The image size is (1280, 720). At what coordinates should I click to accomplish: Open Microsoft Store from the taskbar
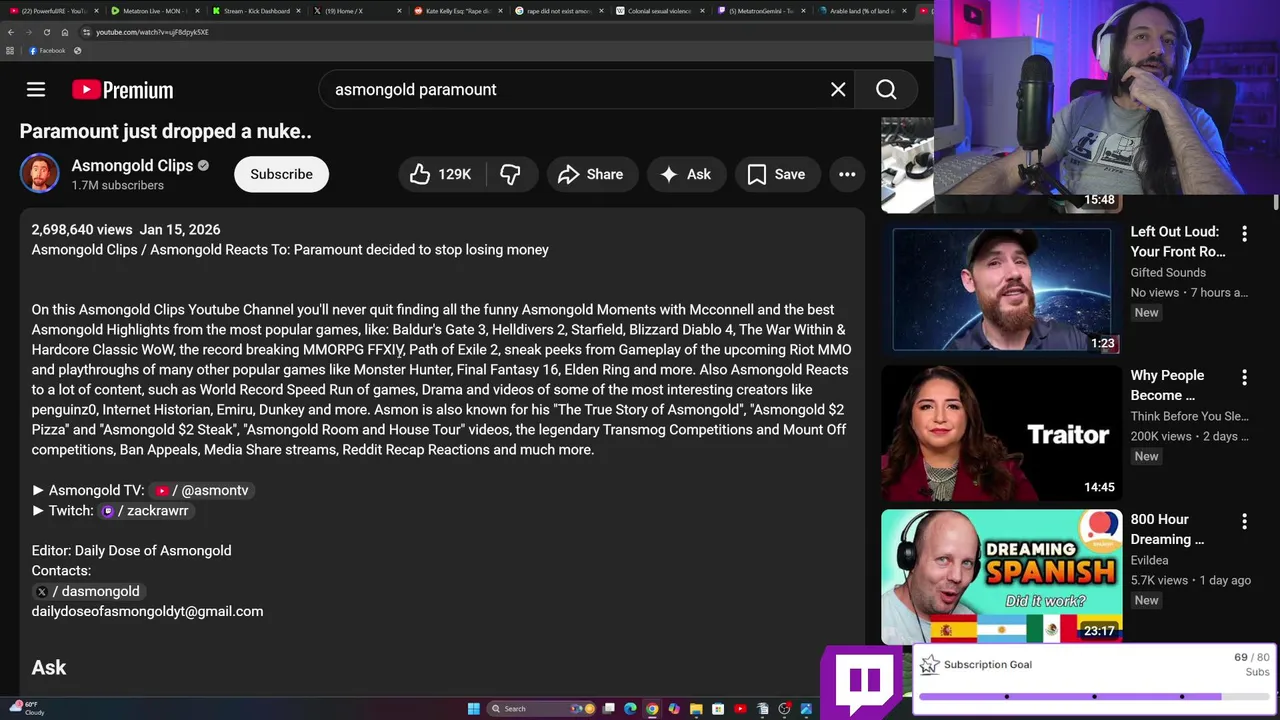pos(718,709)
